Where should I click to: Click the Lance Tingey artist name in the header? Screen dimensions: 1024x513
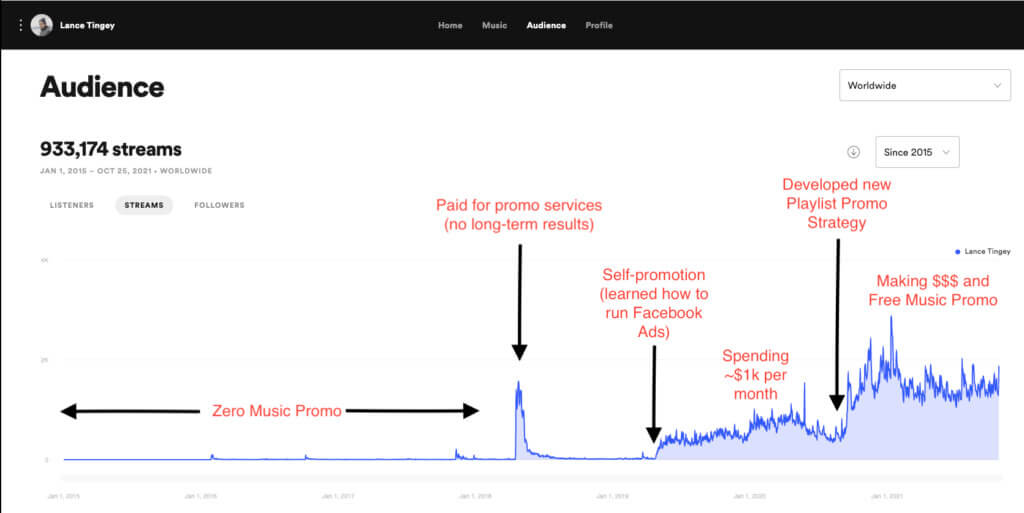(x=87, y=25)
